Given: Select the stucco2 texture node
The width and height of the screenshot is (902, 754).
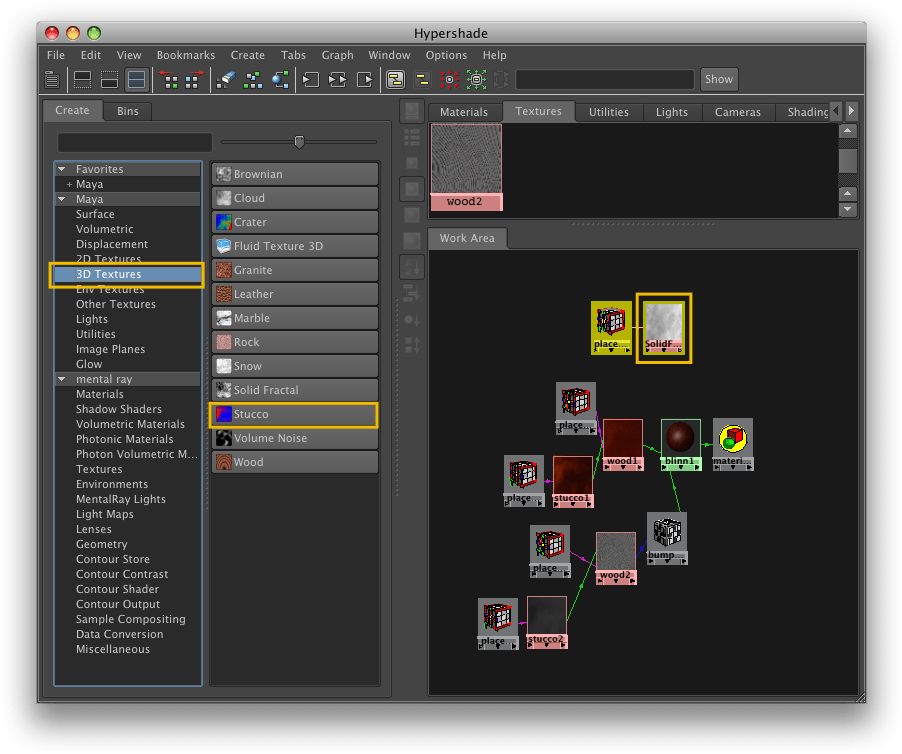Looking at the screenshot, I should pyautogui.click(x=546, y=622).
